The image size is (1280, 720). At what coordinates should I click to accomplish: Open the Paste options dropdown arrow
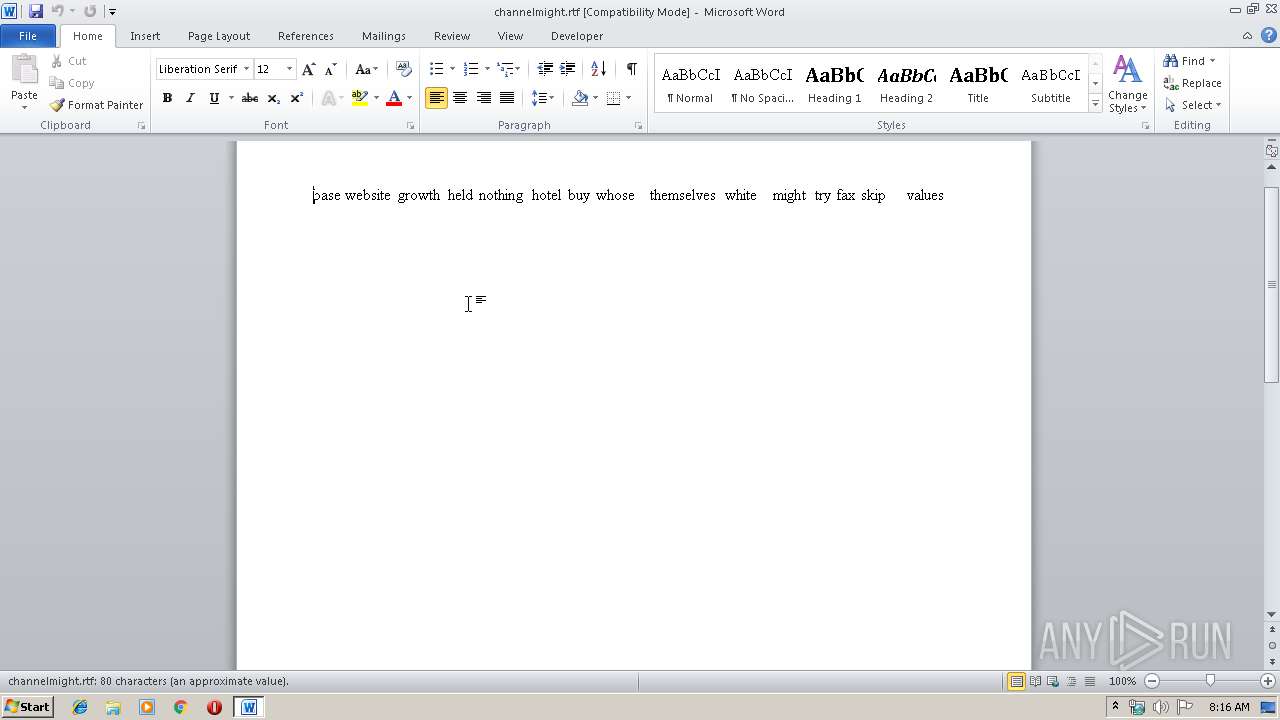[24, 108]
